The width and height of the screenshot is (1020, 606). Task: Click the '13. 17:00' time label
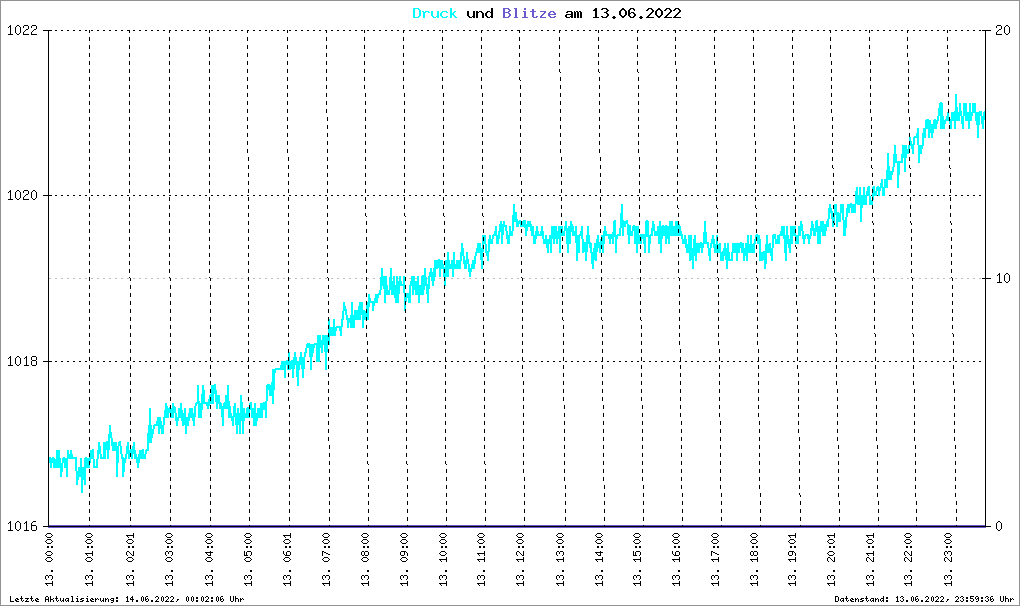point(715,559)
